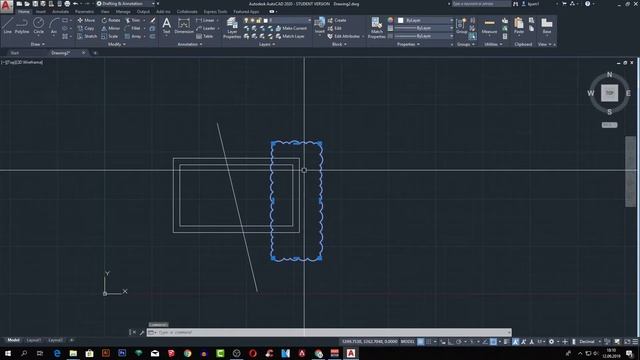Select the Line tool
This screenshot has height=360, width=640.
pyautogui.click(x=8, y=25)
